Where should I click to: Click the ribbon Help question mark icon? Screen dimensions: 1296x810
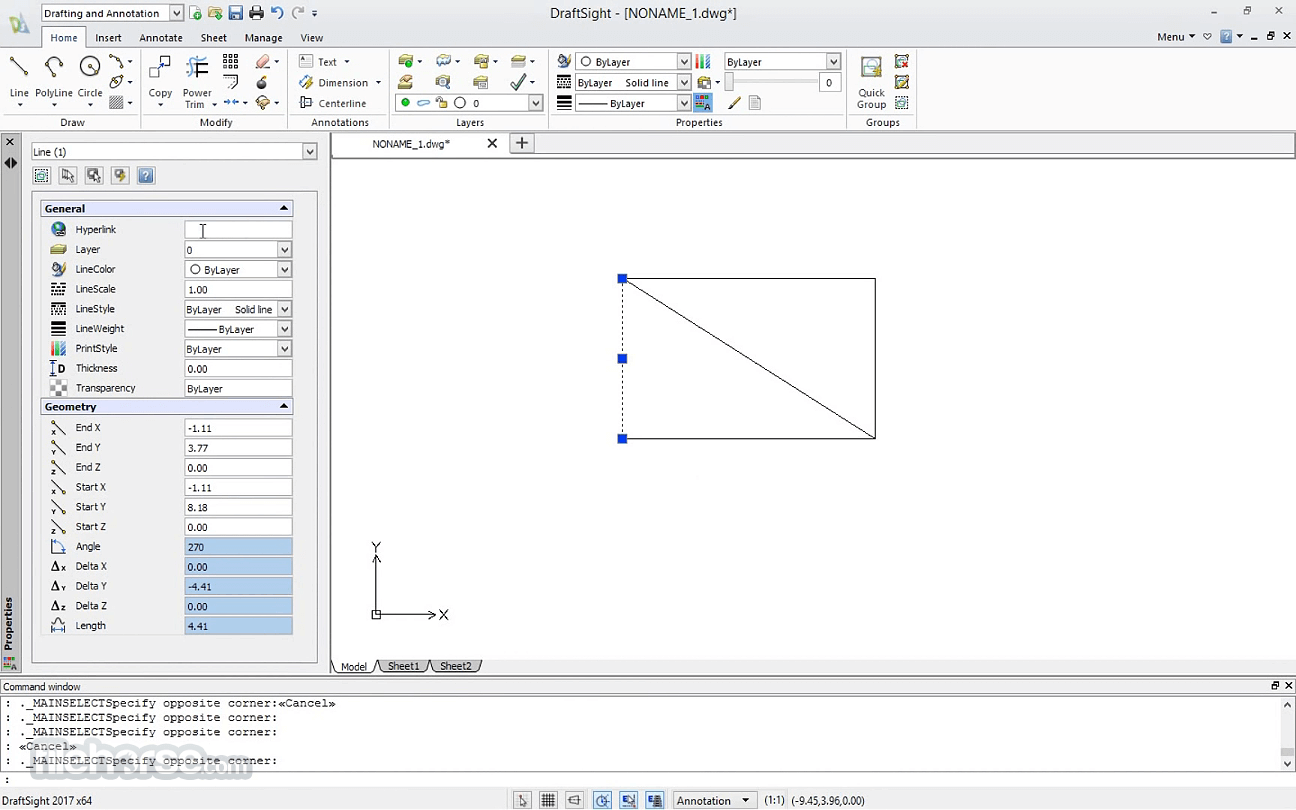(x=1226, y=37)
